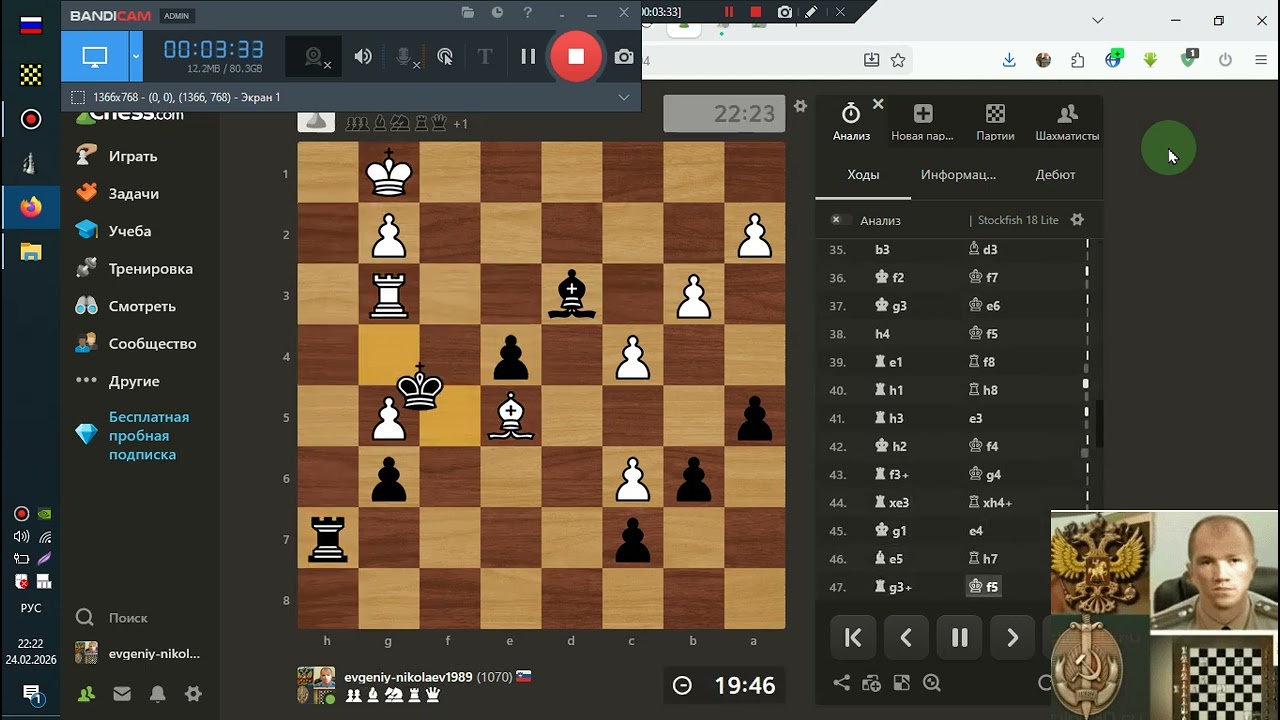Click Бесплатная пробная подписка link
Image resolution: width=1280 pixels, height=720 pixels.
click(x=149, y=435)
